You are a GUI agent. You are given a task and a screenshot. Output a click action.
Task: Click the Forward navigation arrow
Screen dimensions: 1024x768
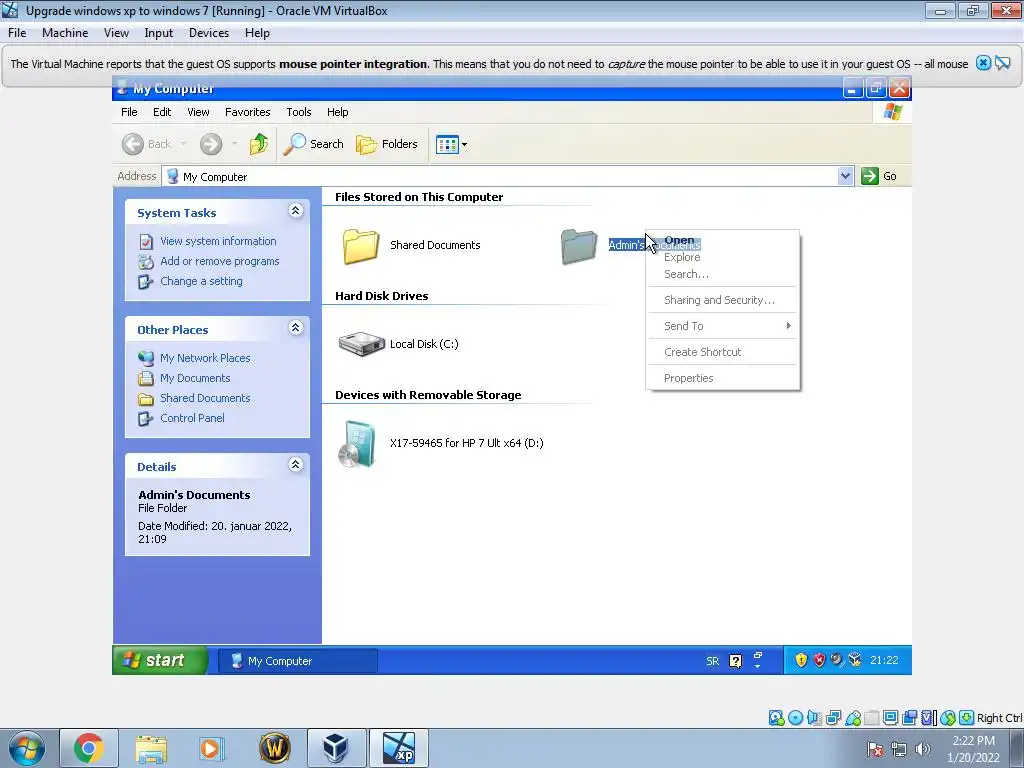211,144
